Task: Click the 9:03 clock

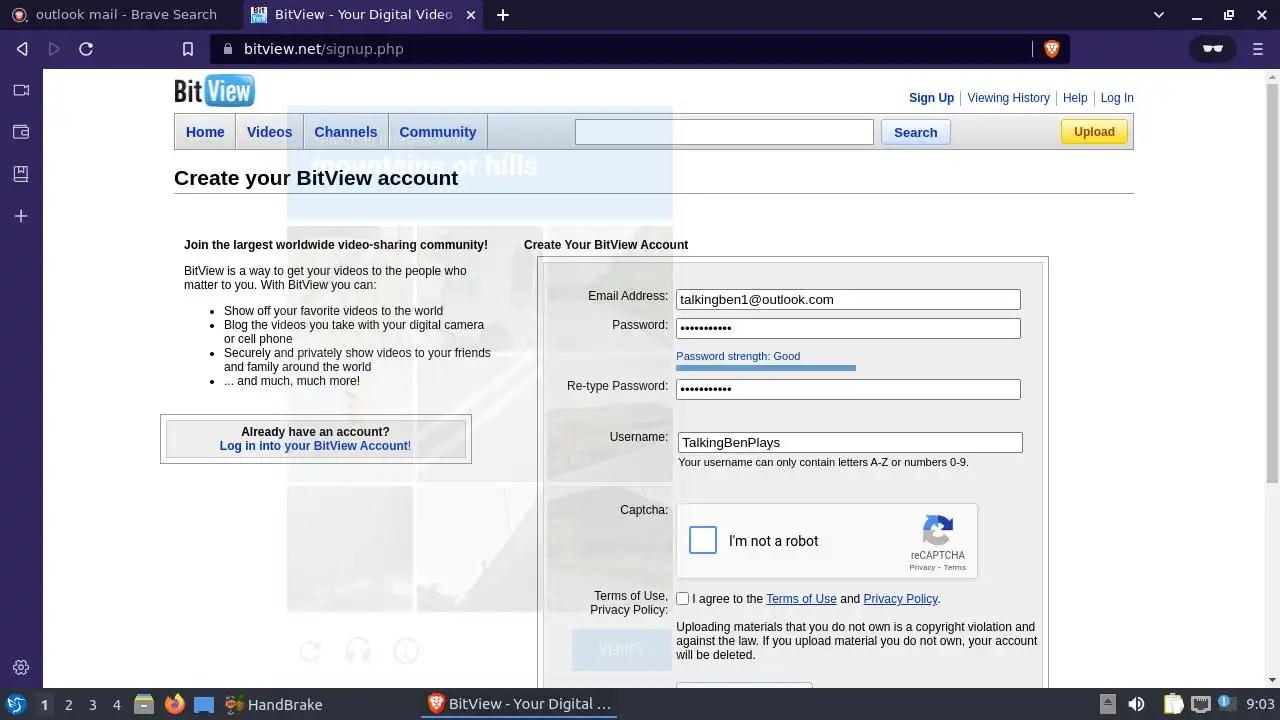Action: (1260, 705)
